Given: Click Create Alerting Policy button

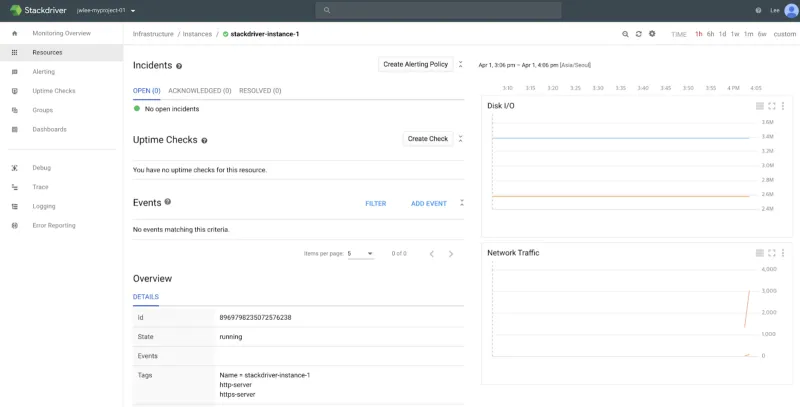Looking at the screenshot, I should pos(415,64).
